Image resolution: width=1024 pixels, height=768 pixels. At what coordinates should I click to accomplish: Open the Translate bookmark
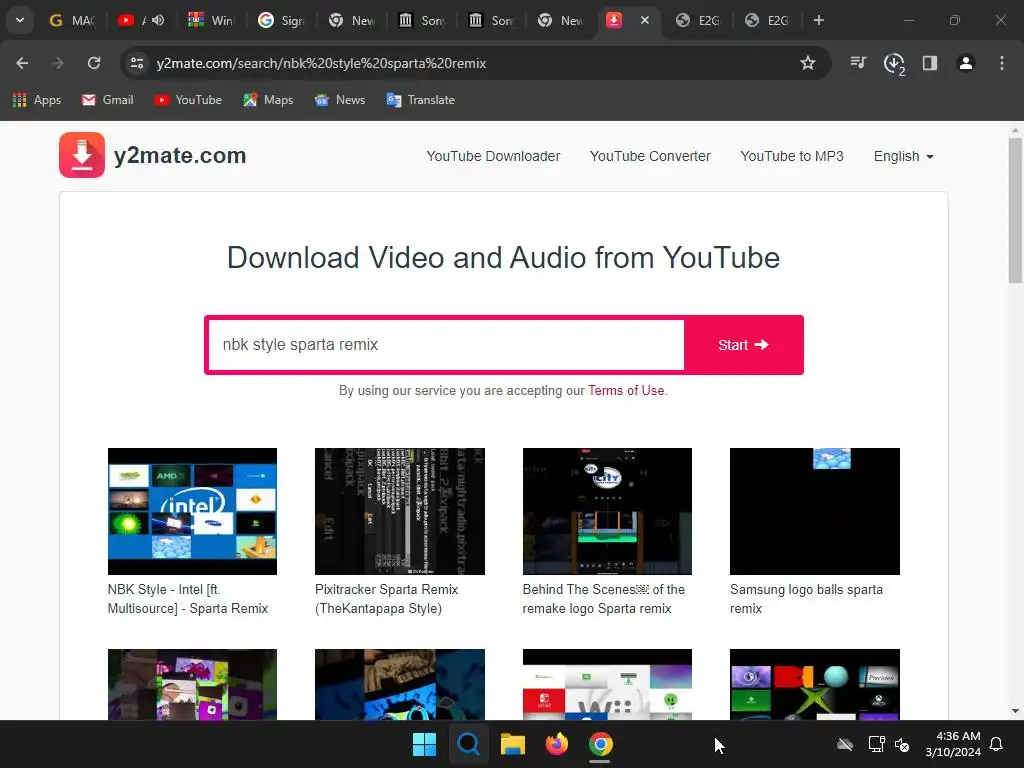tap(421, 100)
